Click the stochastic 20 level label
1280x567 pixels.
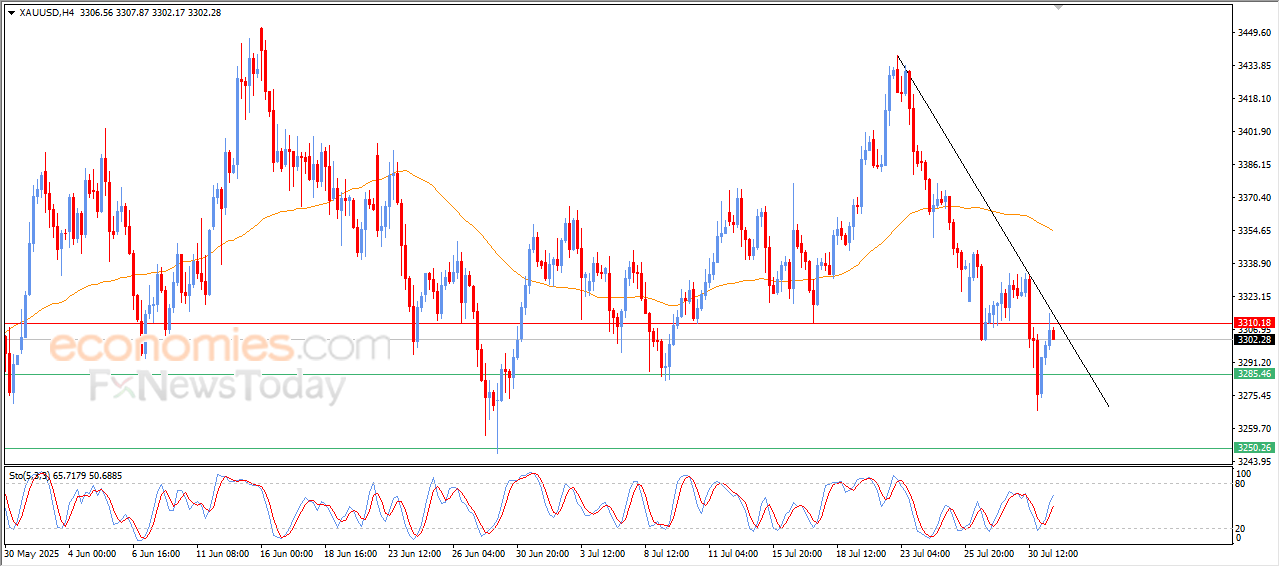point(1242,527)
